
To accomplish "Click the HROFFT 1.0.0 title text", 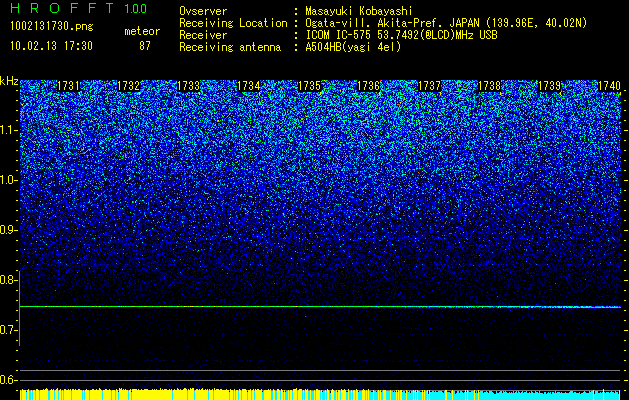I will tap(79, 8).
